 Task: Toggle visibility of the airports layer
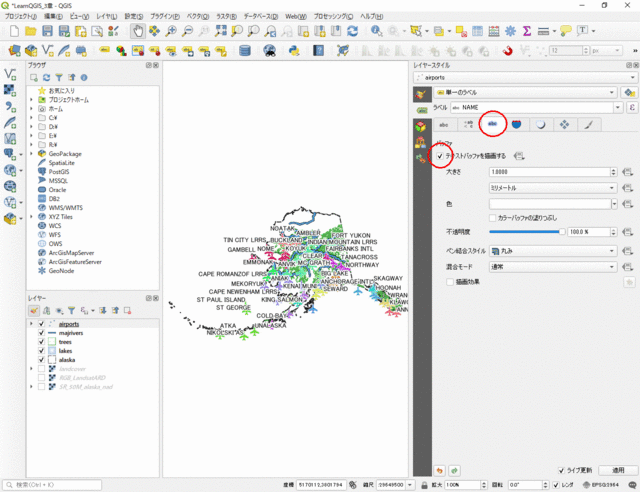pyautogui.click(x=41, y=324)
